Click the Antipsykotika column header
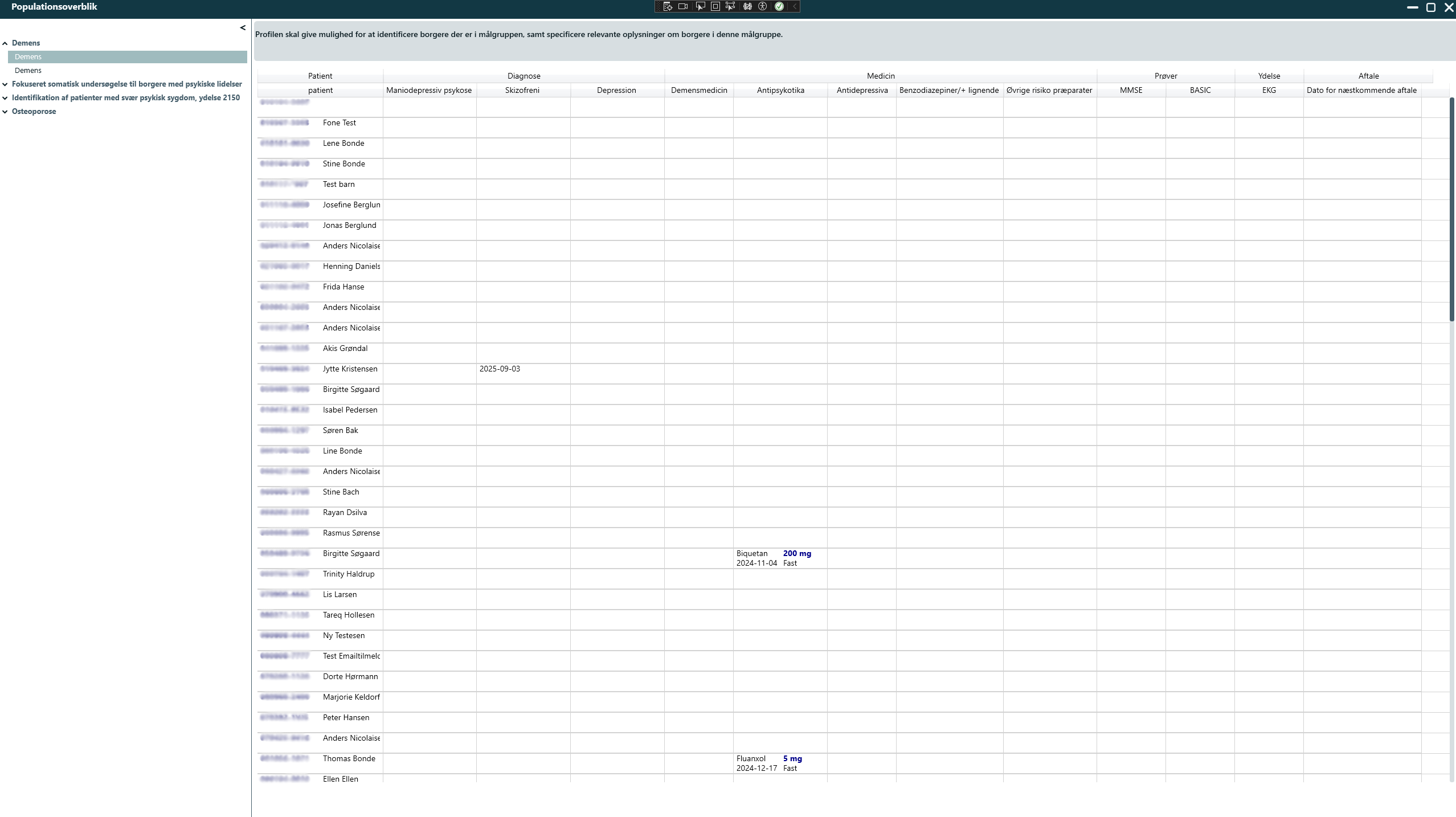Viewport: 1456px width, 817px height. (780, 90)
